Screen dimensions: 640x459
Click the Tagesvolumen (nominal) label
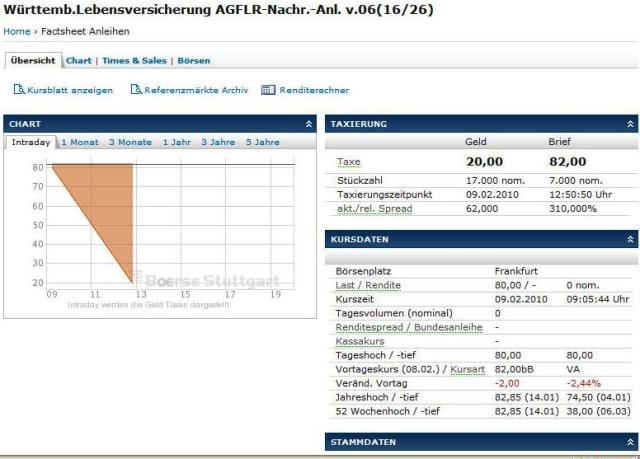coord(394,313)
